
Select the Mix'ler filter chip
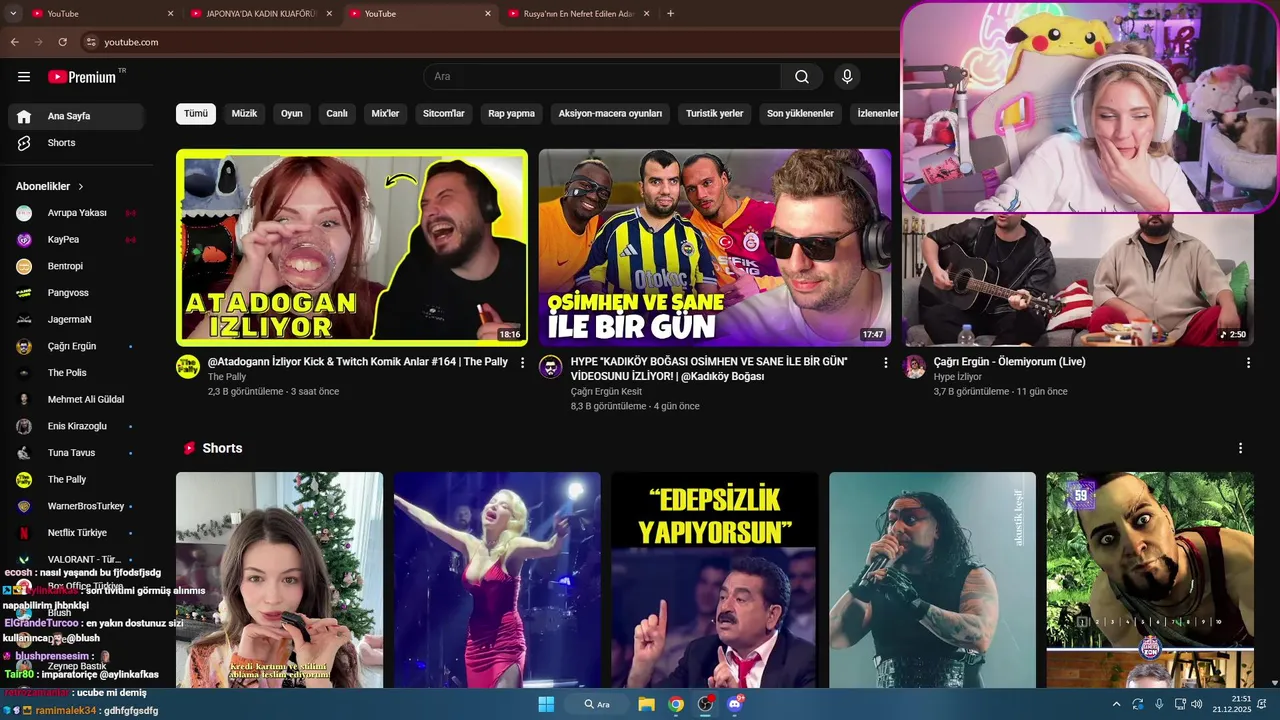pos(385,113)
